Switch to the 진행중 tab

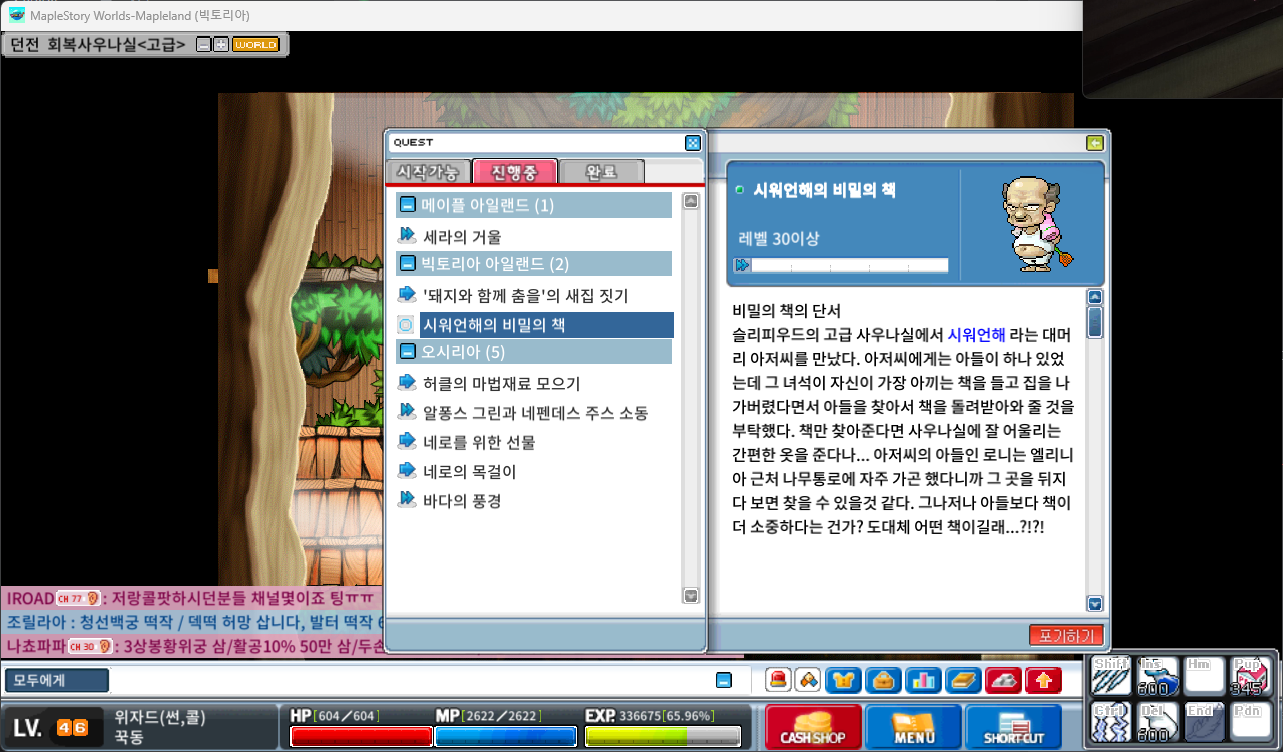click(514, 172)
